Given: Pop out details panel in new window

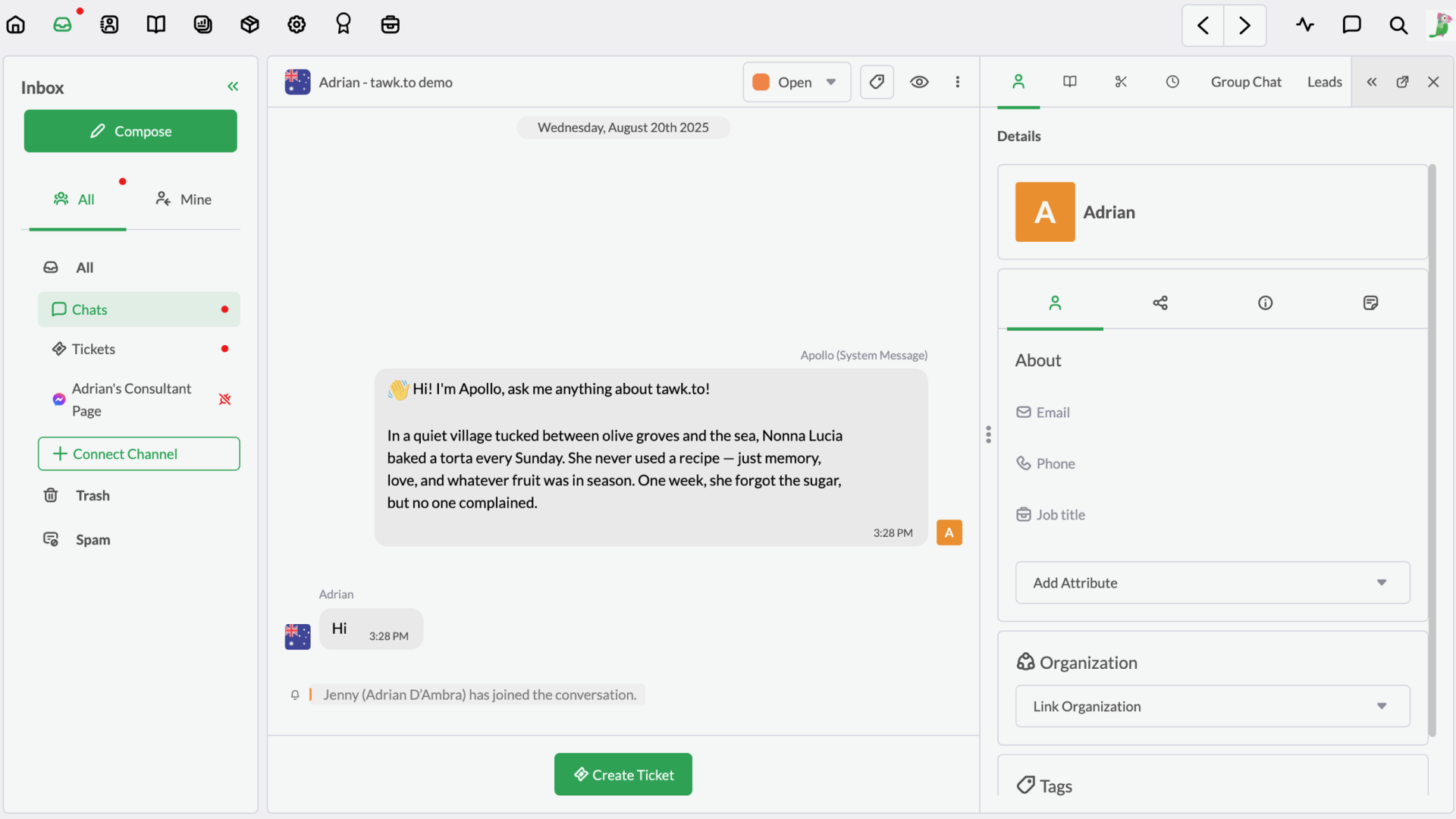Looking at the screenshot, I should tap(1403, 82).
